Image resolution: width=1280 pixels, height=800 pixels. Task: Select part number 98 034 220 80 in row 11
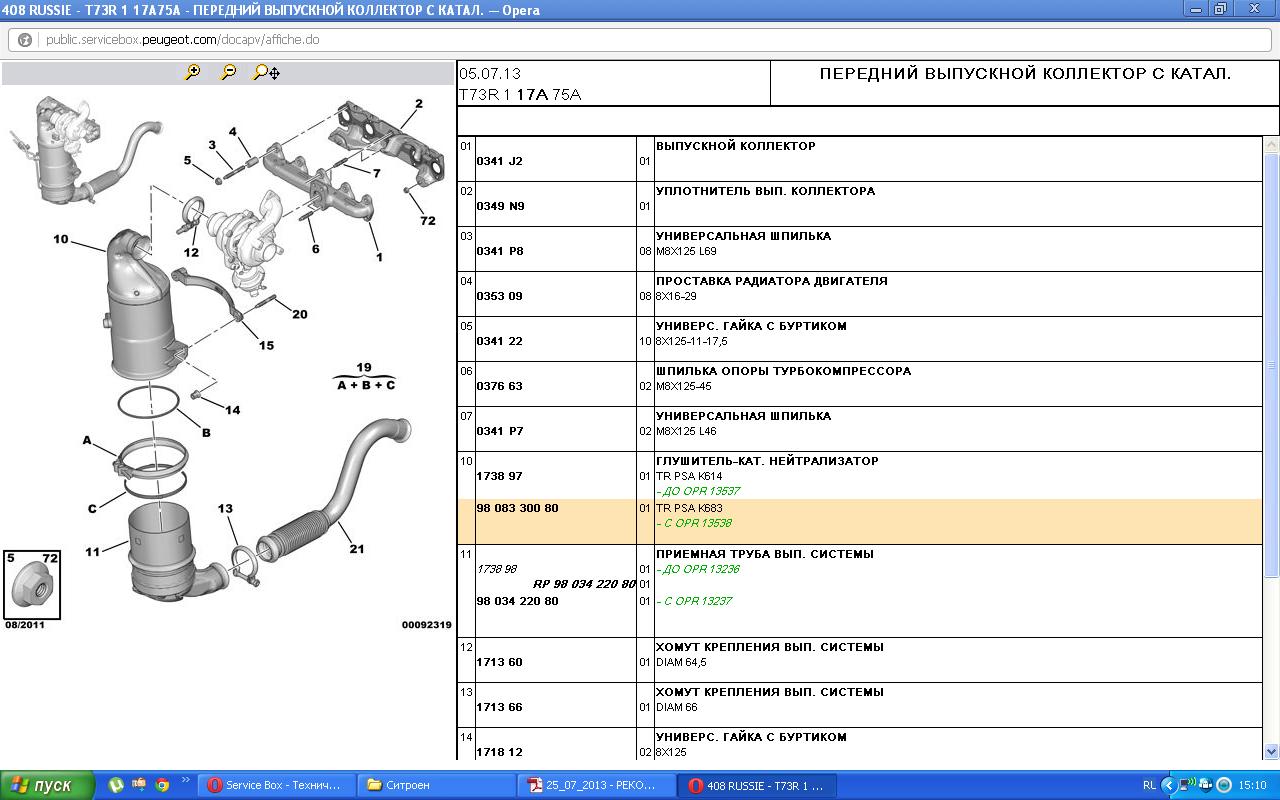pyautogui.click(x=517, y=601)
